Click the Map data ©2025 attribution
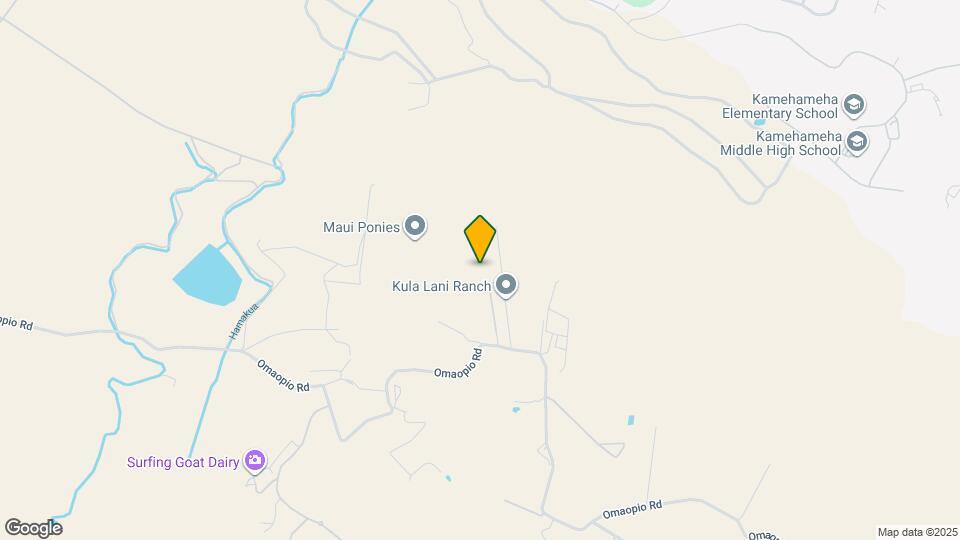Image resolution: width=960 pixels, height=540 pixels. [x=917, y=532]
